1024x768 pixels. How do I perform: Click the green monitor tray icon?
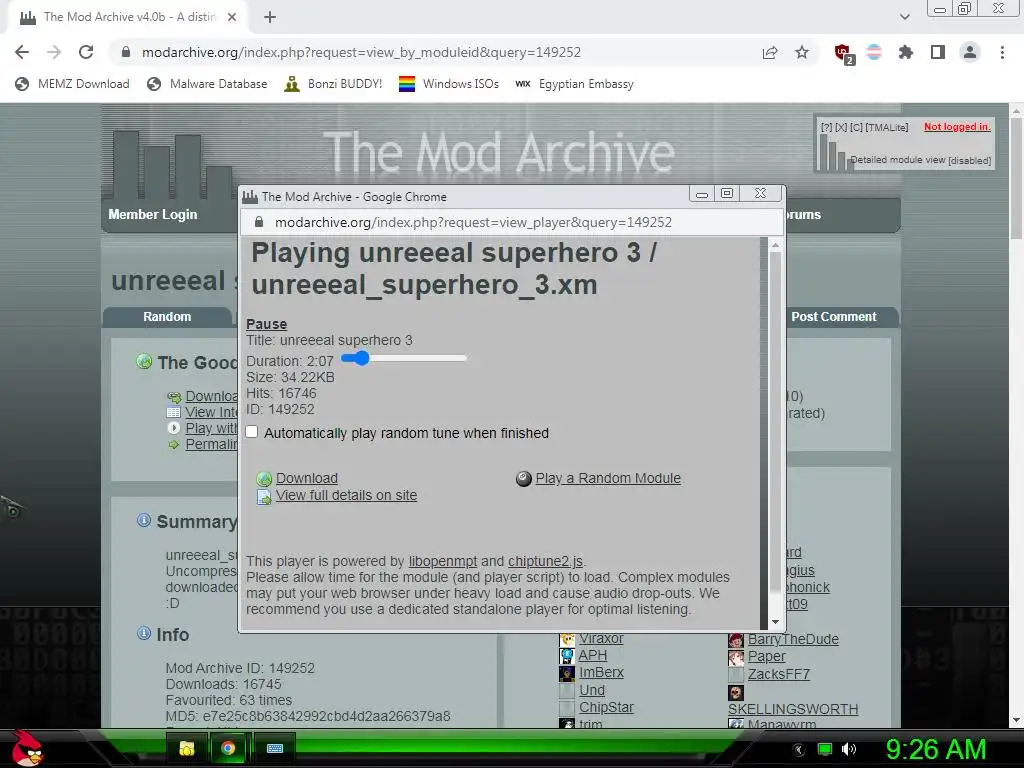coord(825,749)
